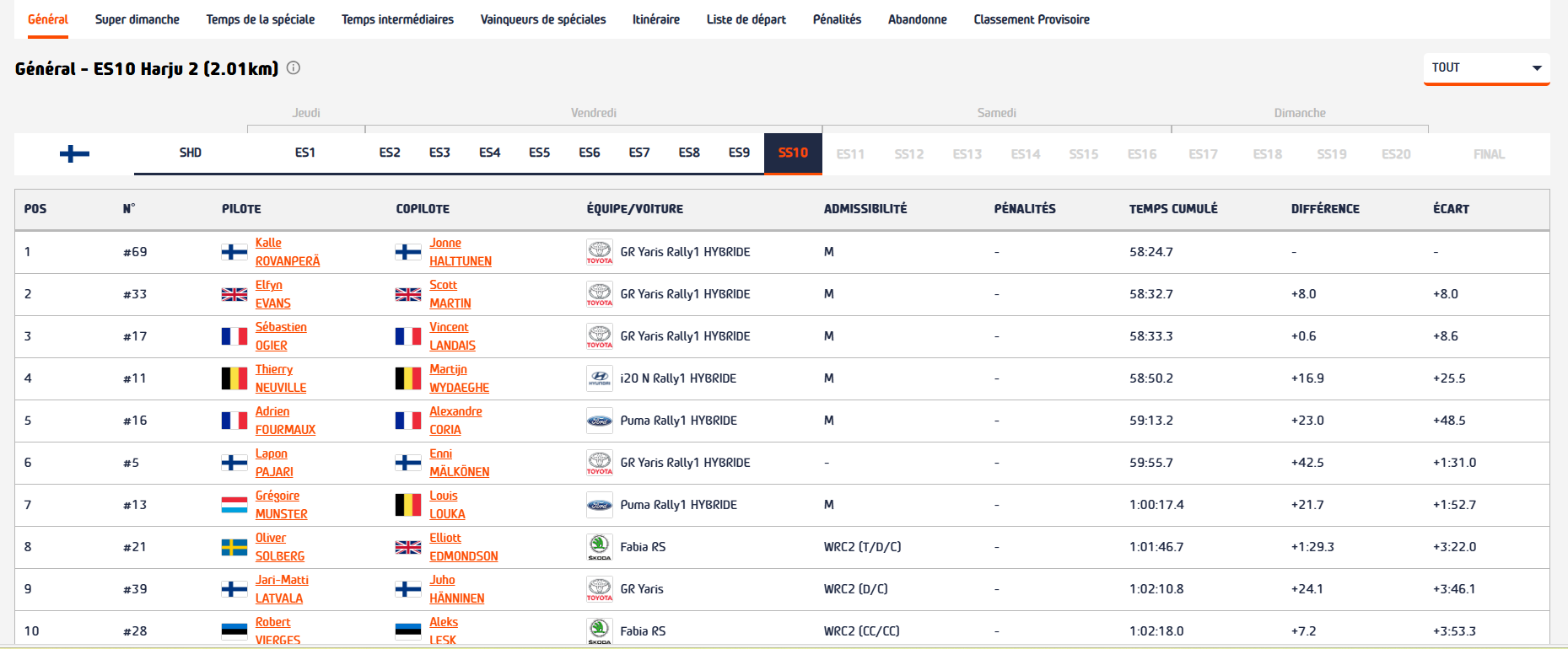Click the Finnish flag beside Jari-Matti Latvala

click(x=234, y=589)
